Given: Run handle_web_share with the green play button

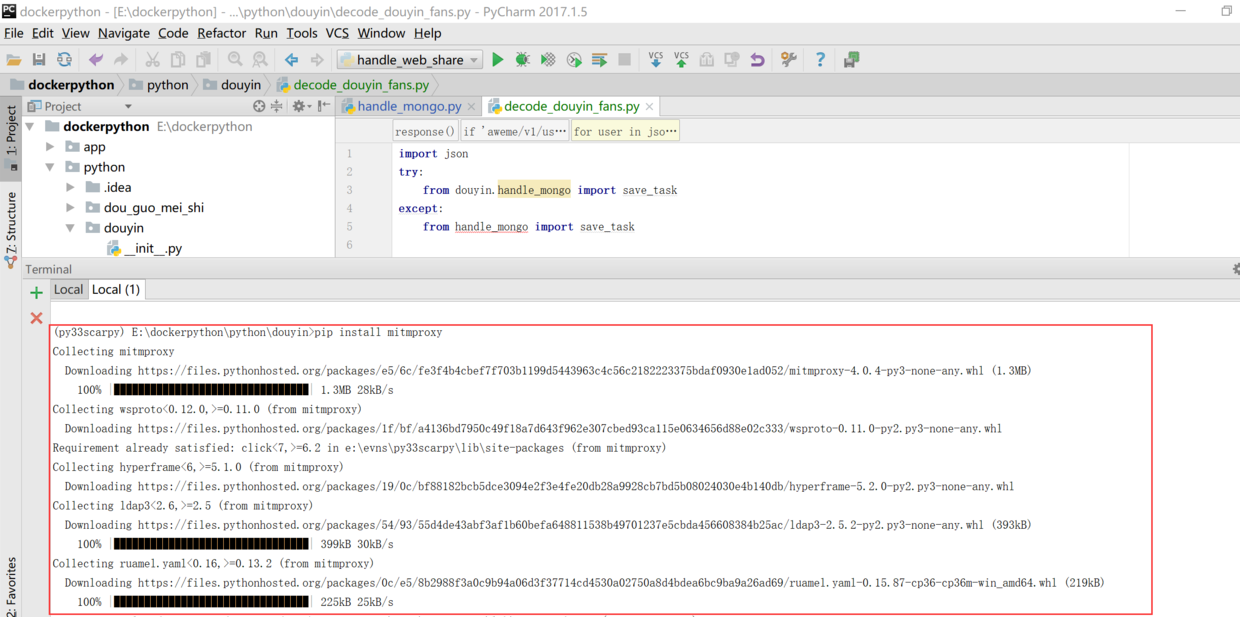Looking at the screenshot, I should tap(497, 60).
